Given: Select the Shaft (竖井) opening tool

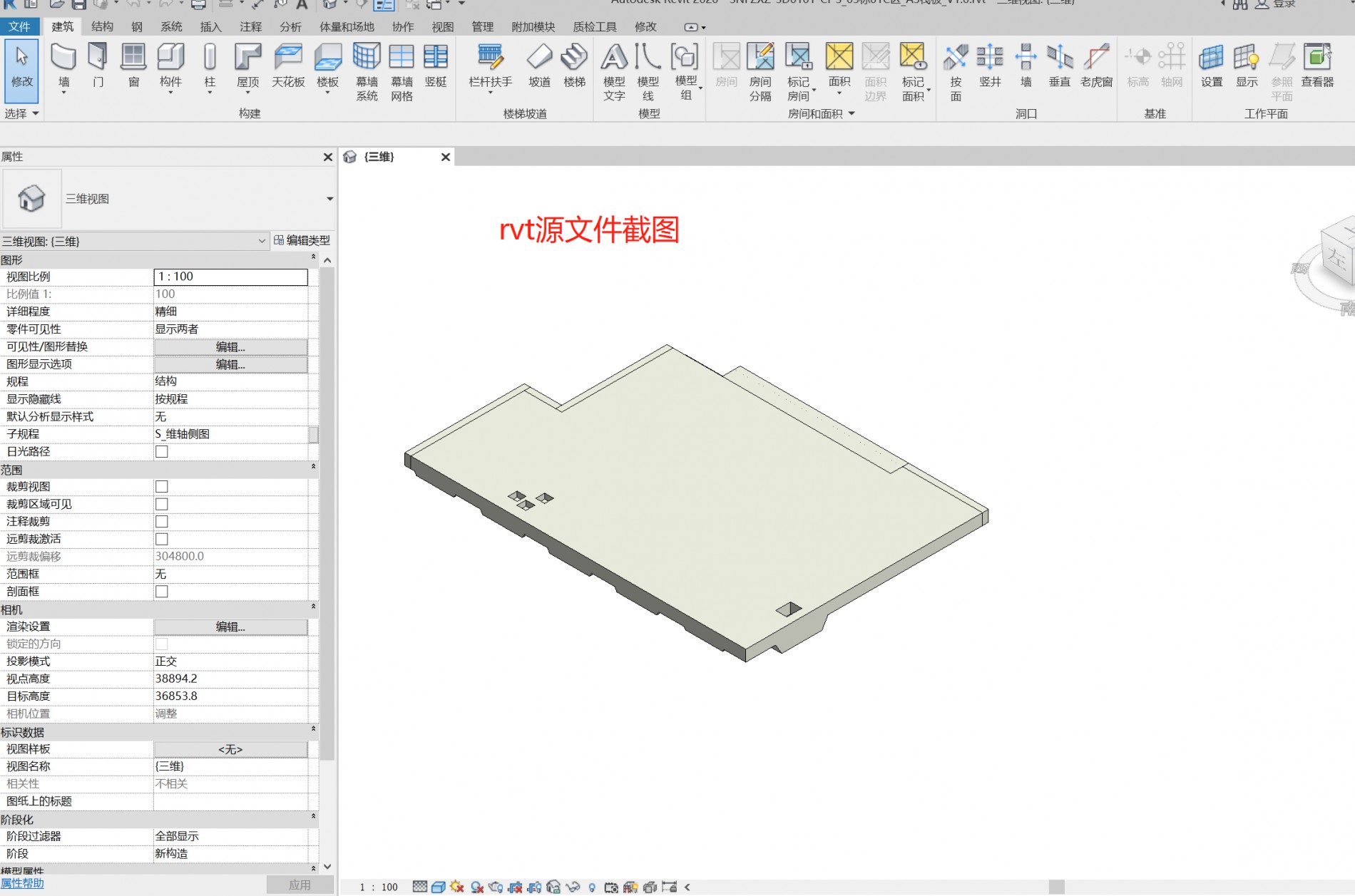Looking at the screenshot, I should 990,66.
